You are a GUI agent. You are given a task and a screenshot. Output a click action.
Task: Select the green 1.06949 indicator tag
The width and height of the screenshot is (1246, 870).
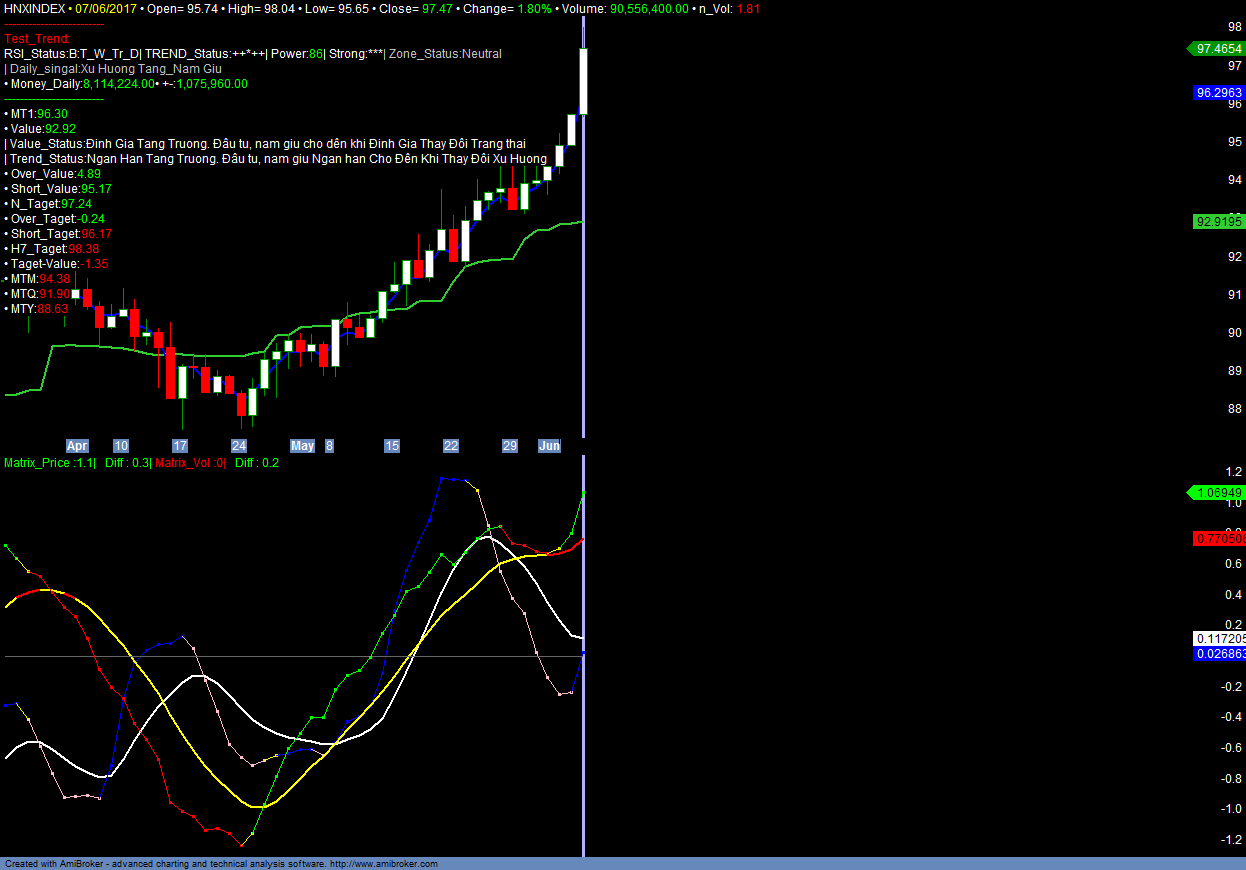1217,493
